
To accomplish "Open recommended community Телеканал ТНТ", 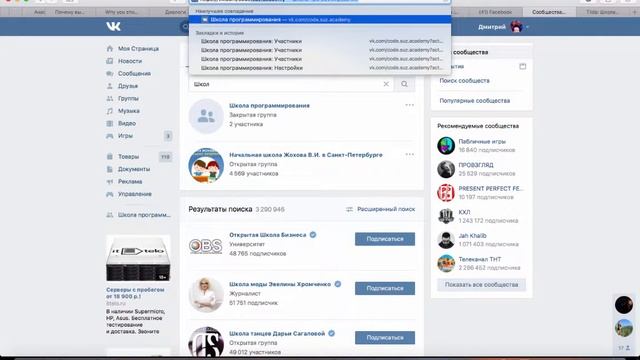I will [480, 259].
